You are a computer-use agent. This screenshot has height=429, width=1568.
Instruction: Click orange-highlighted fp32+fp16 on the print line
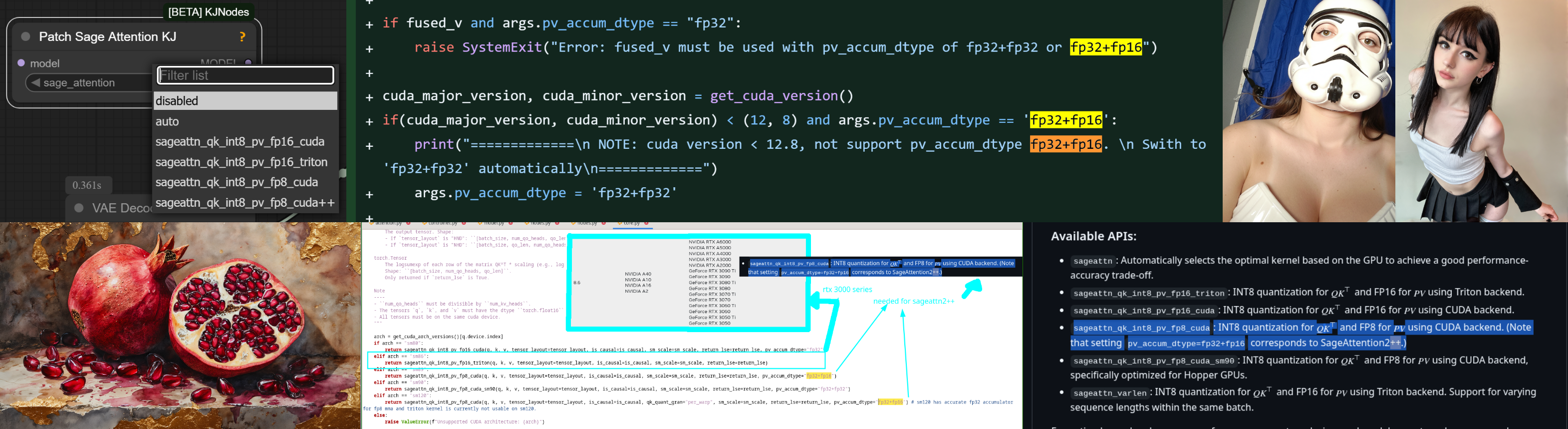pos(1065,144)
